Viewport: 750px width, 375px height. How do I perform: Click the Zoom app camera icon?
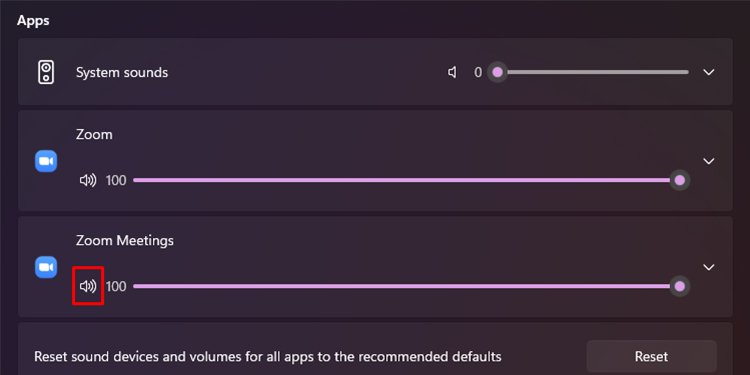[x=46, y=161]
